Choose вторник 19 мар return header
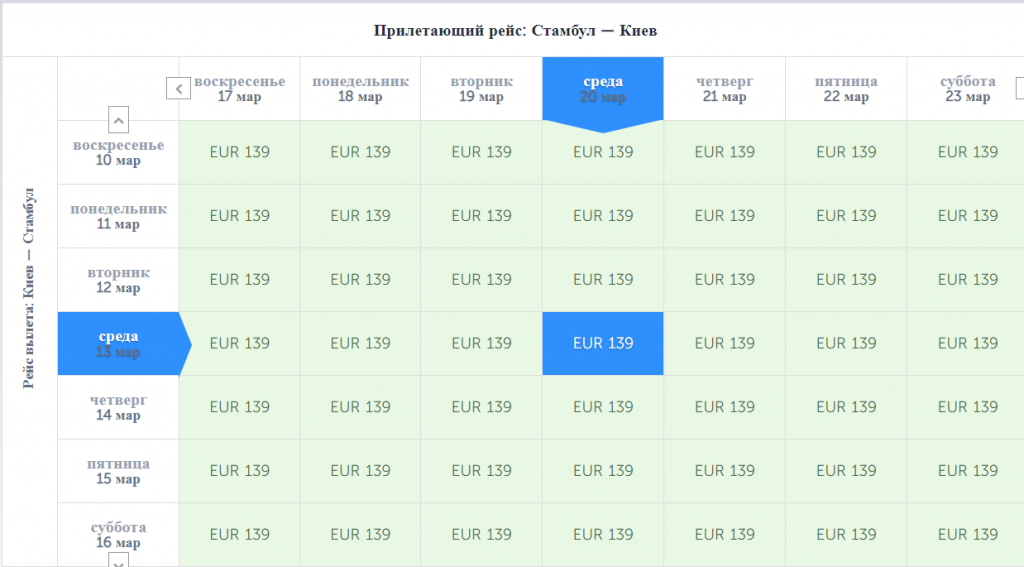 point(481,89)
